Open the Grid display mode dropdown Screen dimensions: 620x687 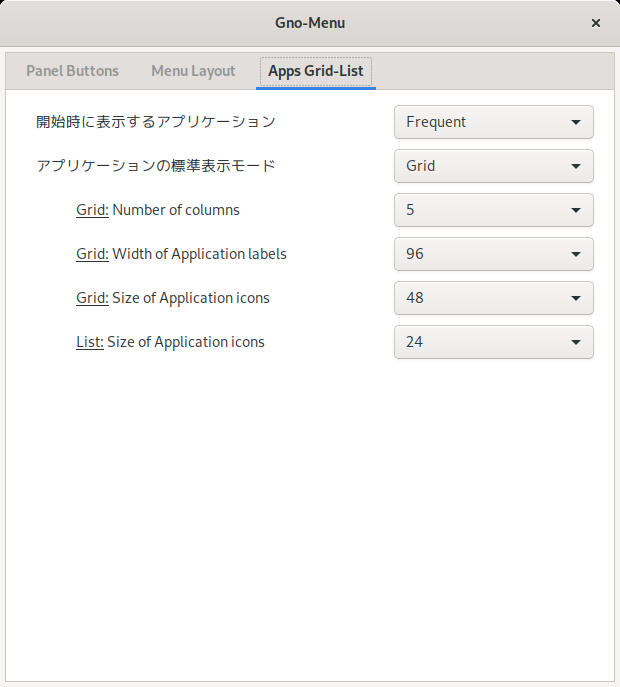coord(494,166)
